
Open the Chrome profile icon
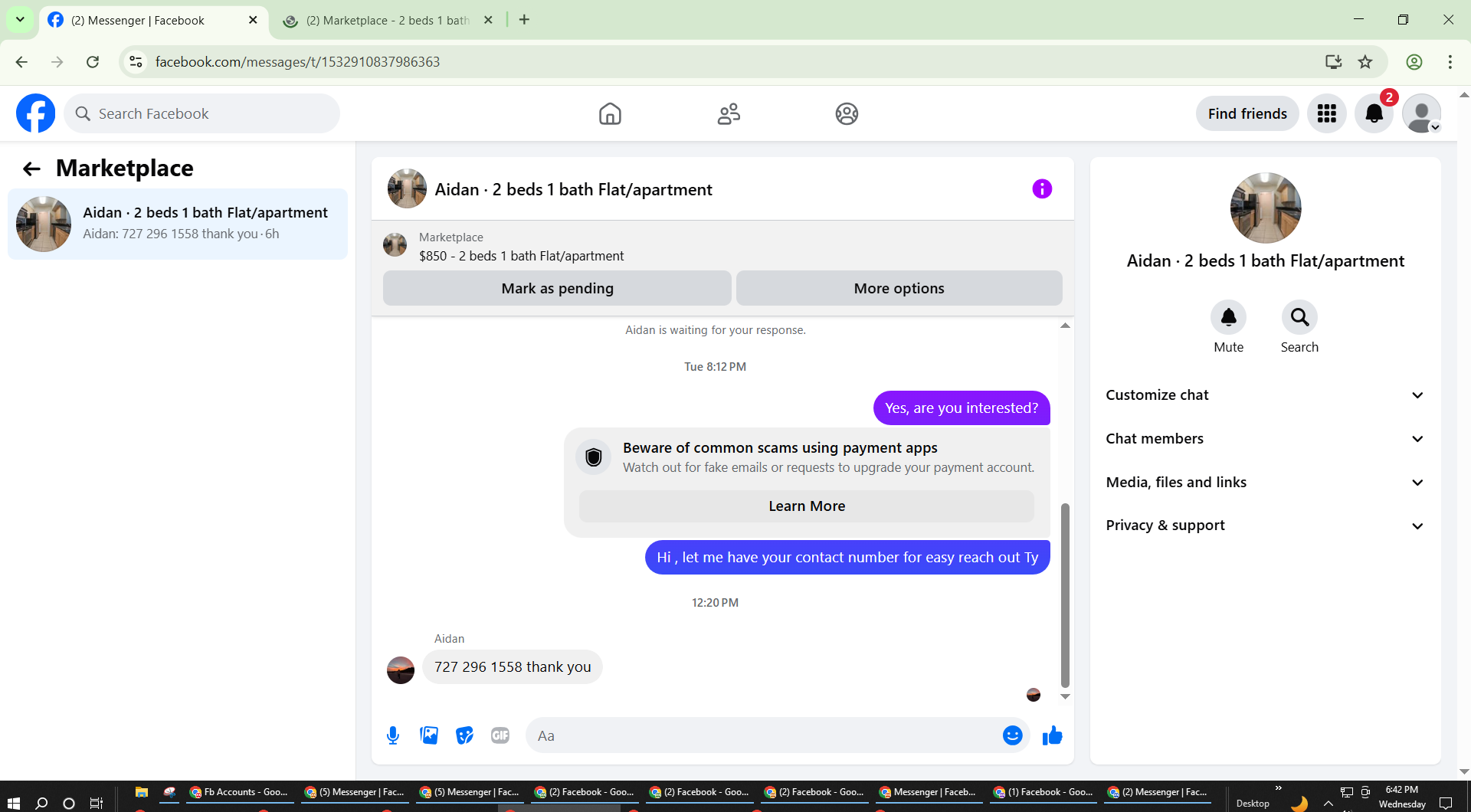1414,62
